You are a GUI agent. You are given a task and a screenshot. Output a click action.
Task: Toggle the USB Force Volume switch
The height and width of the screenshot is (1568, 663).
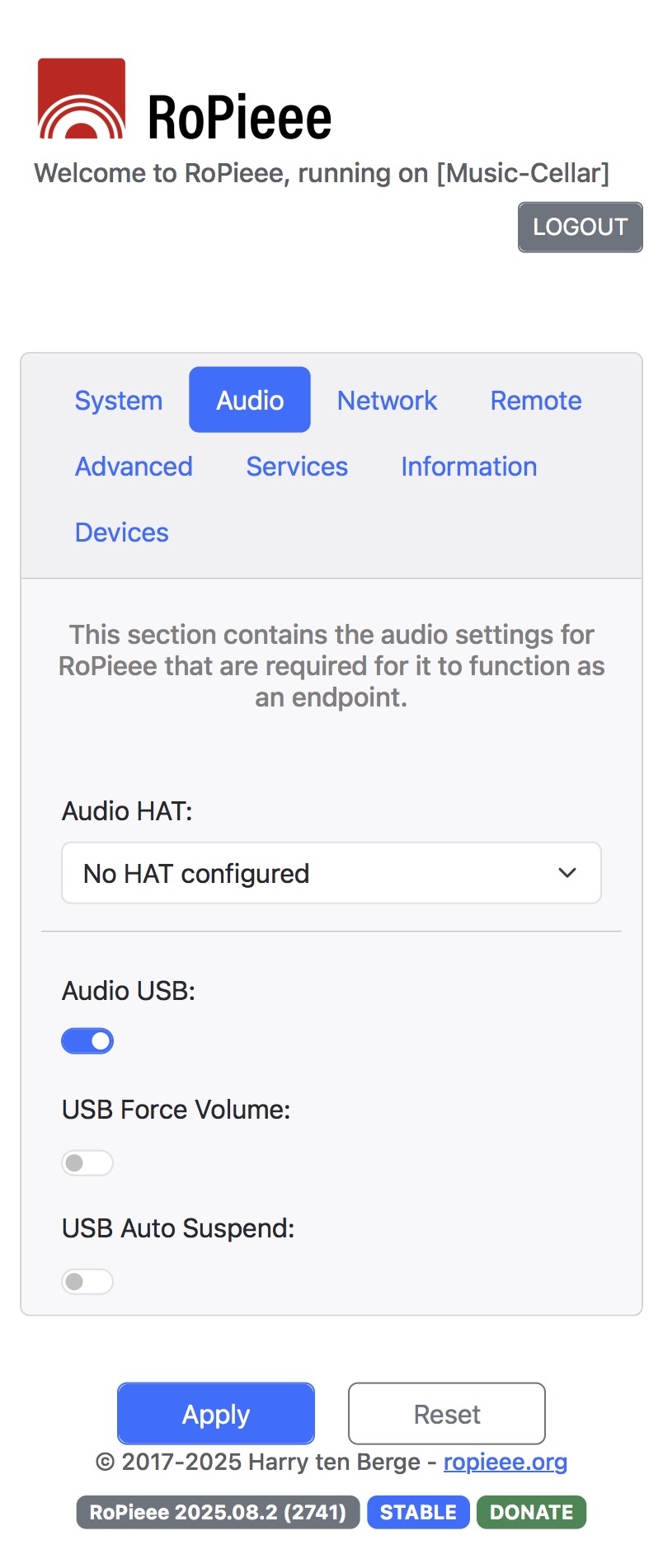(87, 1163)
